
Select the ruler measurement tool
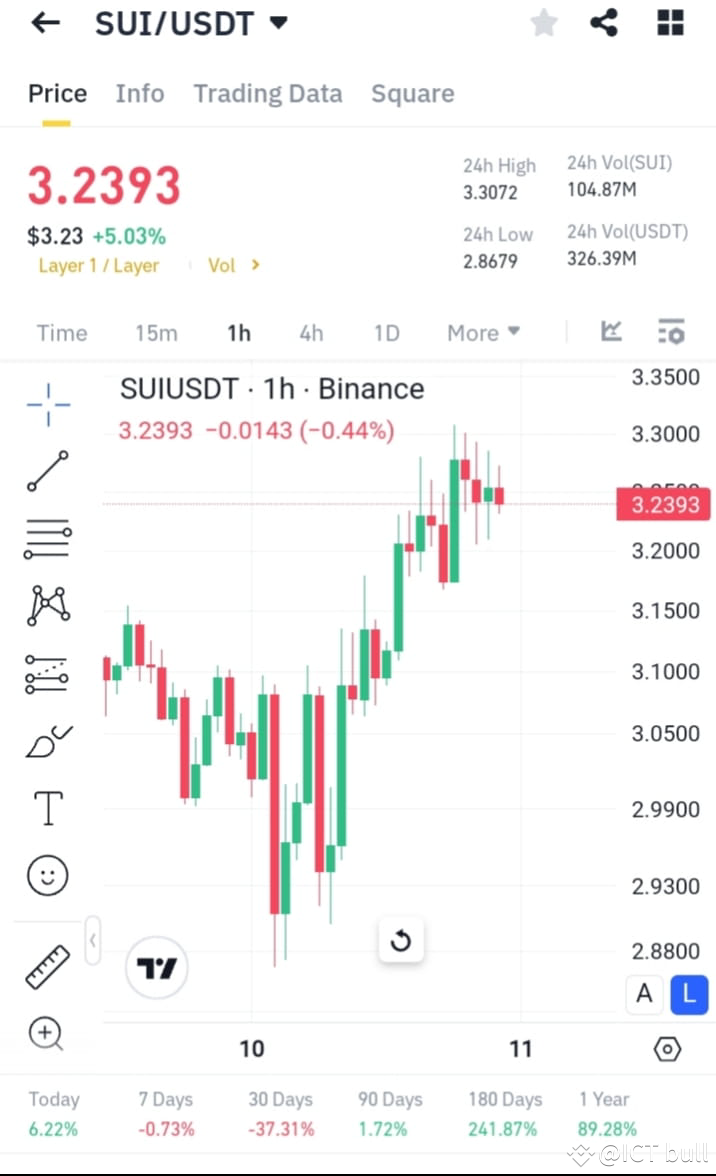click(x=46, y=967)
